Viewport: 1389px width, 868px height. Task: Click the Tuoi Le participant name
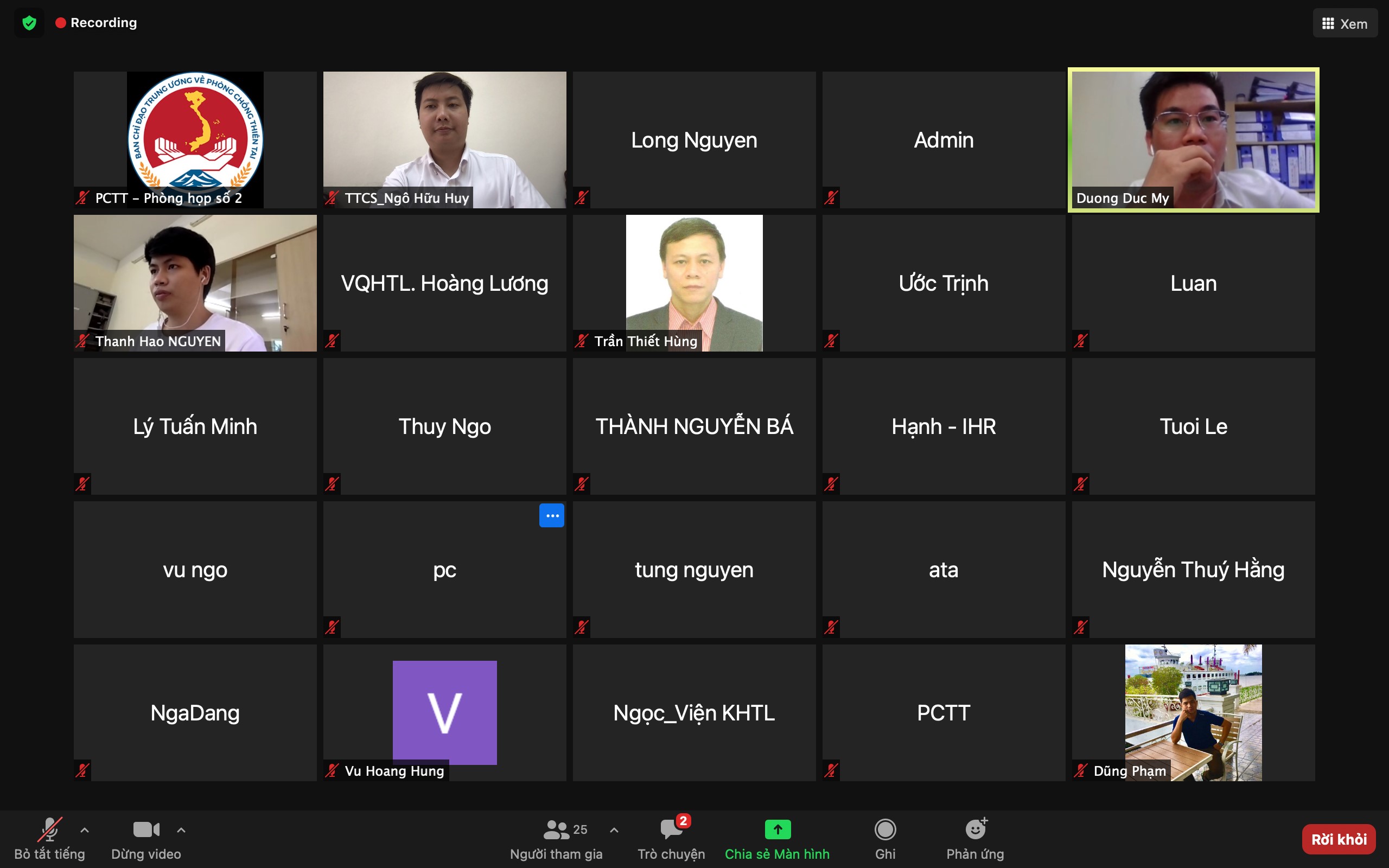click(x=1193, y=426)
